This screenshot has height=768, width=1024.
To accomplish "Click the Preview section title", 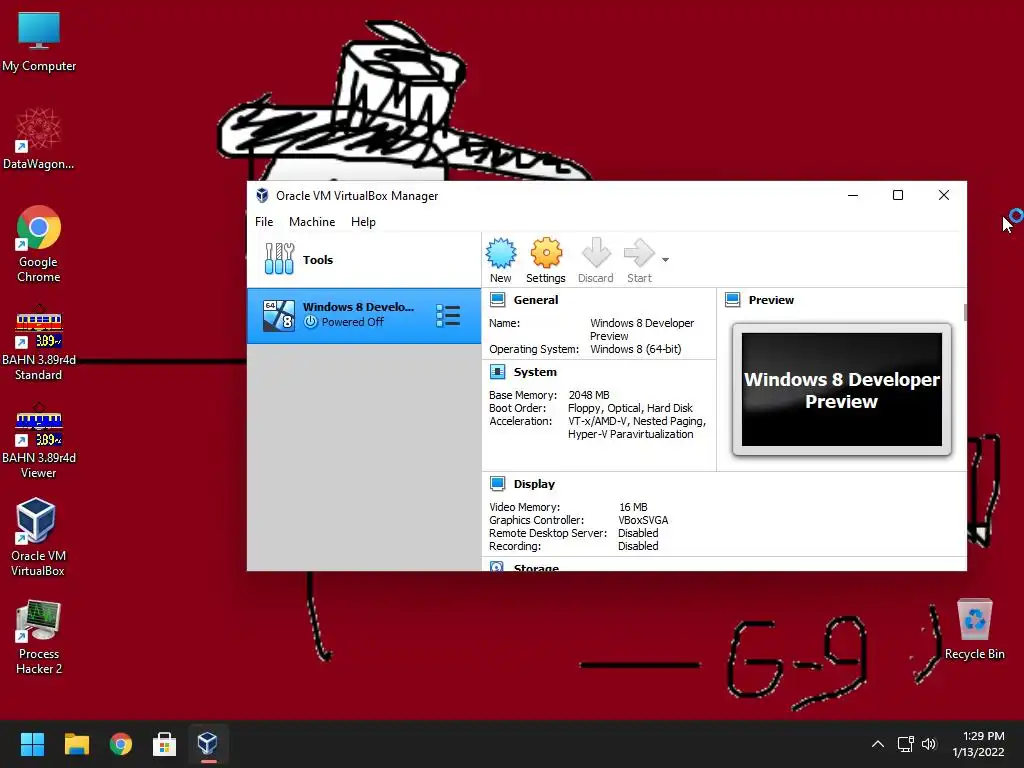I will click(771, 300).
